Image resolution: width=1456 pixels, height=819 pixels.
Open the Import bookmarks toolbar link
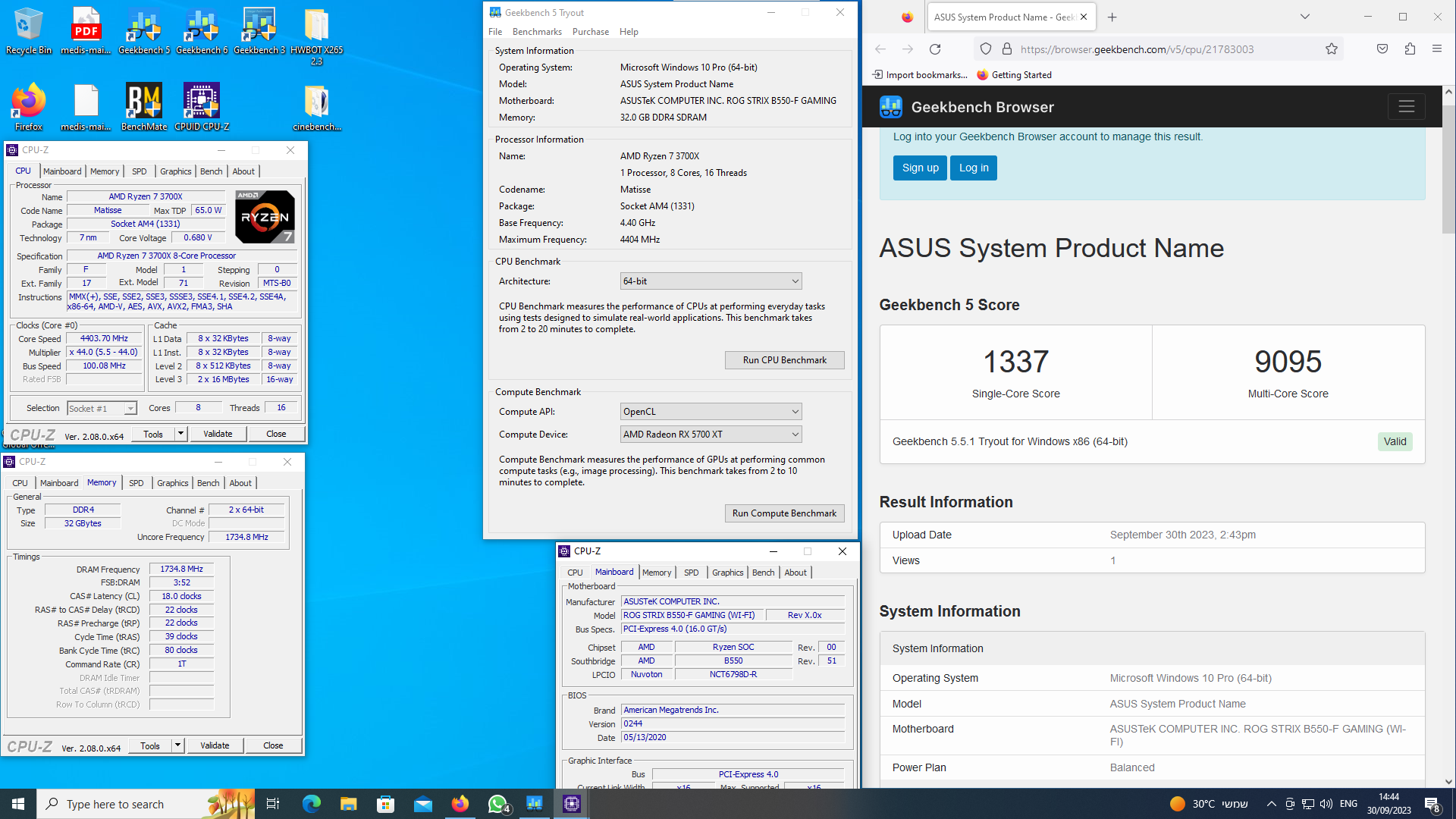921,75
